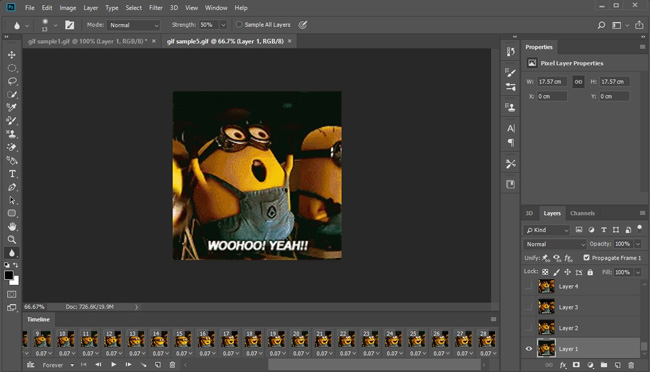The width and height of the screenshot is (650, 372).
Task: Select the Clone Stamp tool
Action: coord(12,134)
